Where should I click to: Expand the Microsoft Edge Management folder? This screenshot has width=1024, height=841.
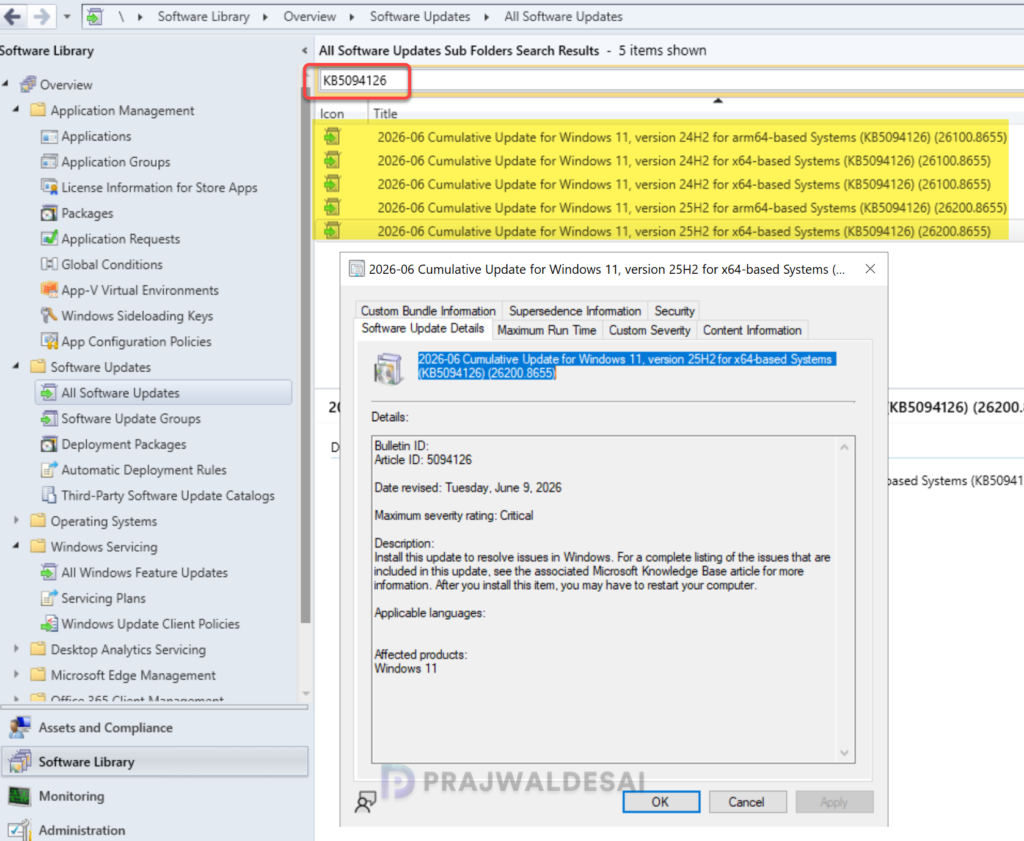(x=16, y=674)
